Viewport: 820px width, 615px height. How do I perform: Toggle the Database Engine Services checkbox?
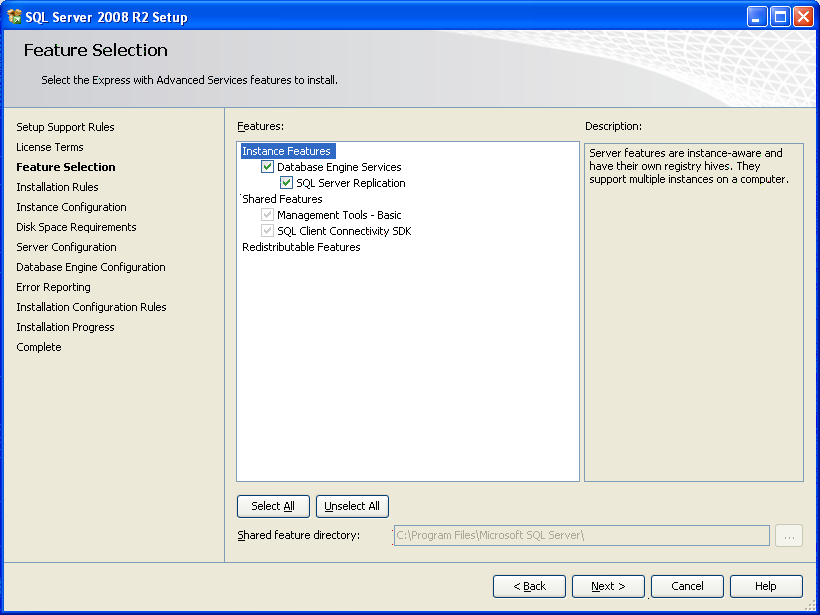pyautogui.click(x=267, y=167)
